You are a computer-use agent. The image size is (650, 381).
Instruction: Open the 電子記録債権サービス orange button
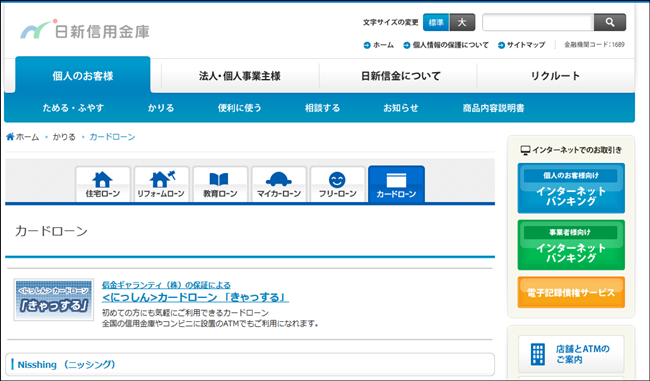click(x=571, y=292)
